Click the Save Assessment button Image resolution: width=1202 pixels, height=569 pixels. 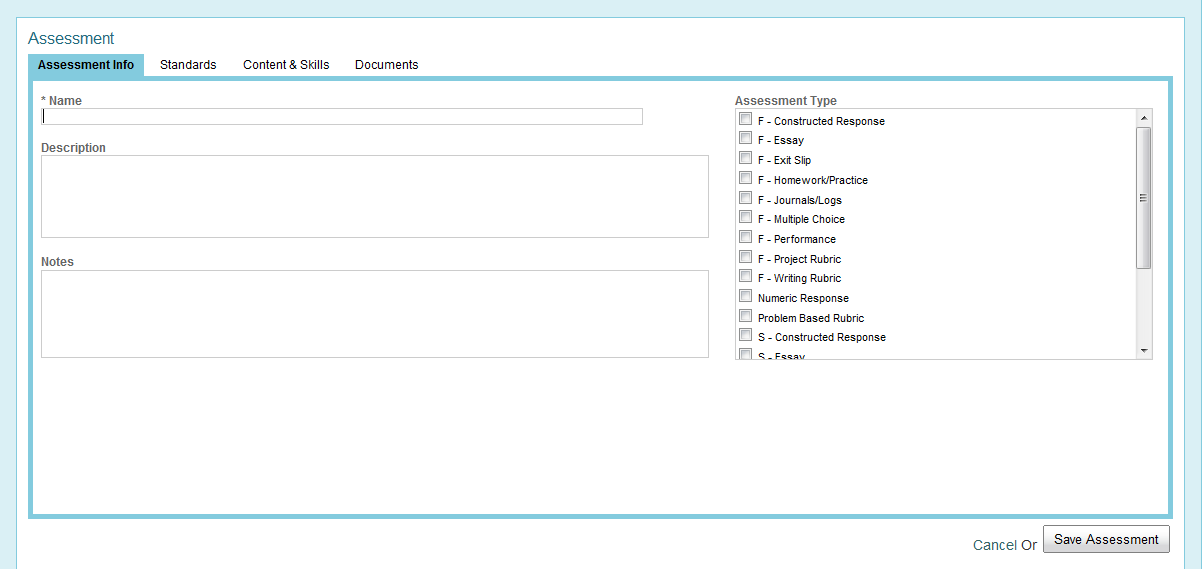pos(1106,539)
